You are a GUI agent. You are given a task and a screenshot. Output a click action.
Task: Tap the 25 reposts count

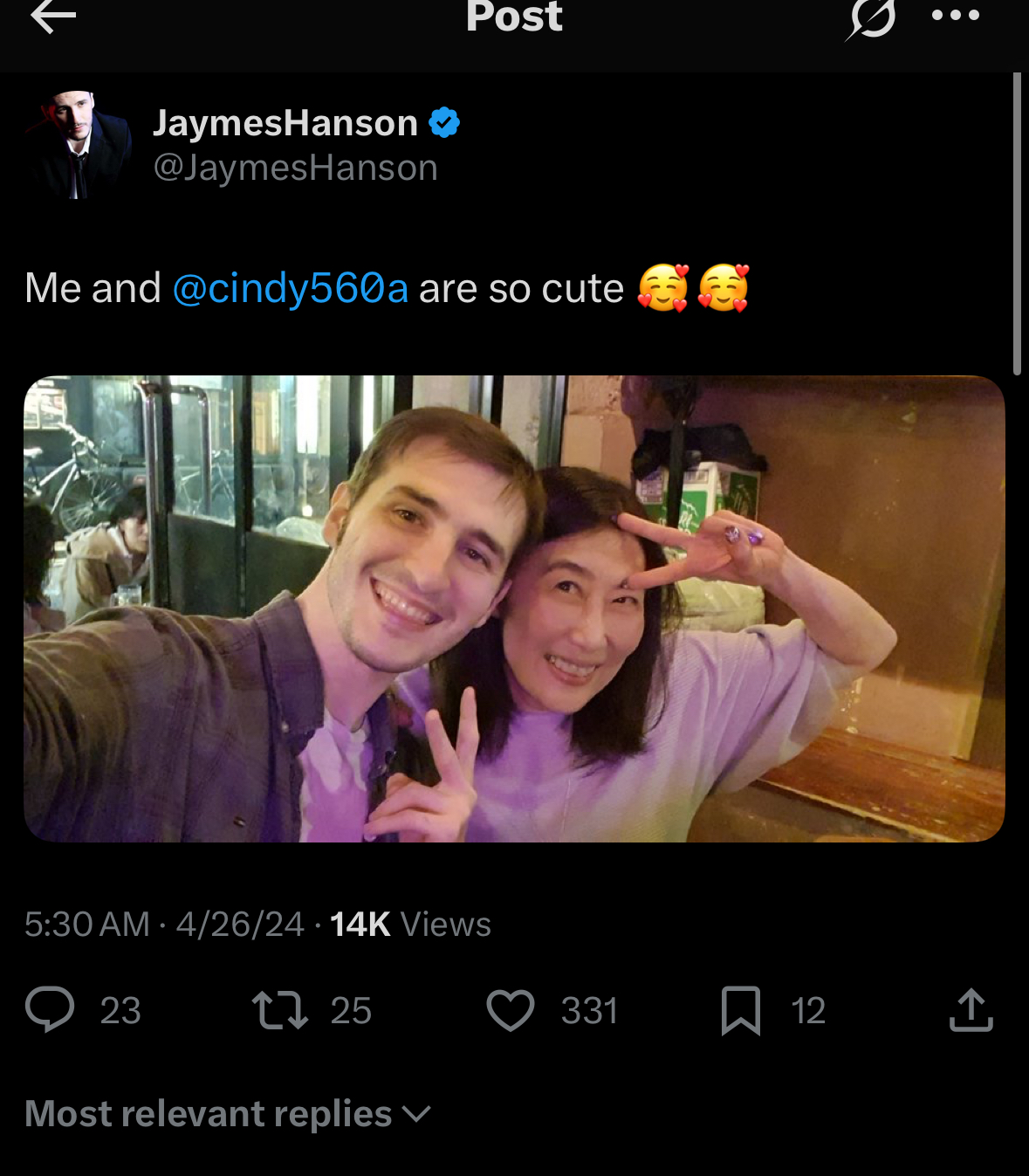pos(351,1011)
